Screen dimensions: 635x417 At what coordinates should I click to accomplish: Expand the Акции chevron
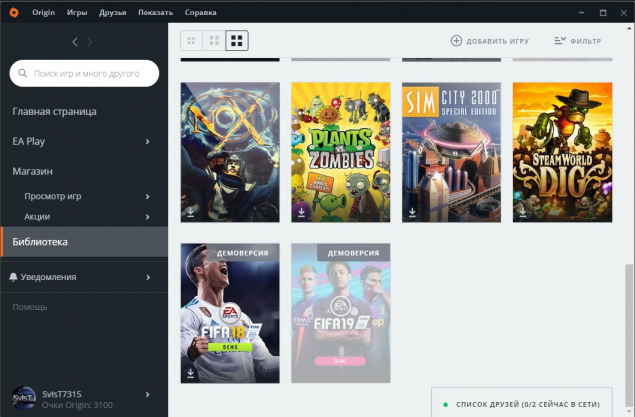click(147, 217)
